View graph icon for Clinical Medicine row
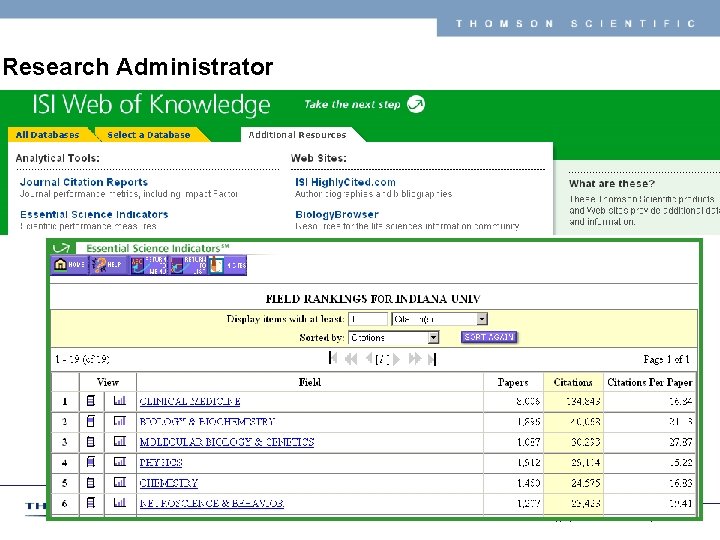This screenshot has height=540, width=720. (119, 400)
